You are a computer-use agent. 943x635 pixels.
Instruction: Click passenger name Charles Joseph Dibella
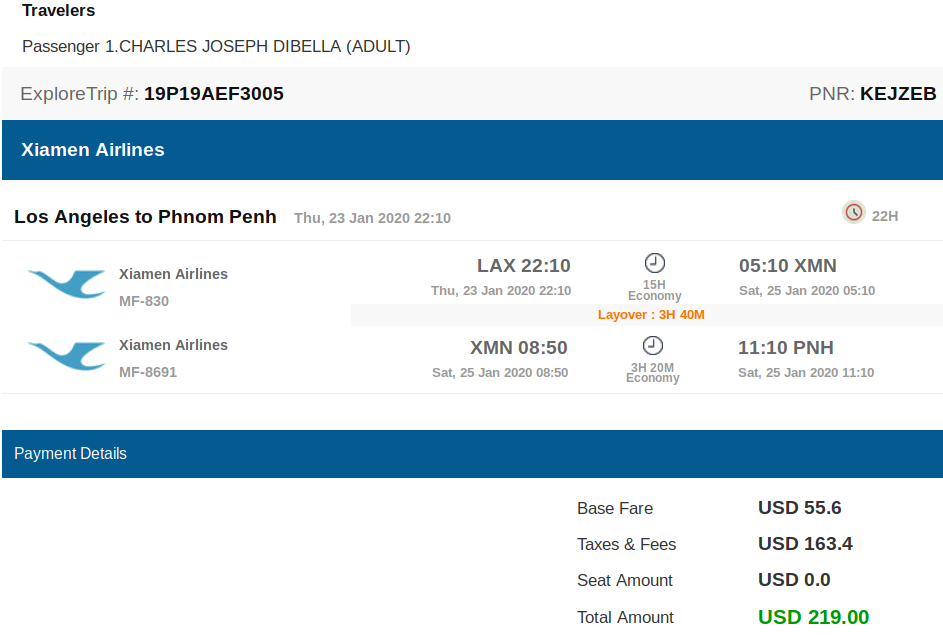230,46
